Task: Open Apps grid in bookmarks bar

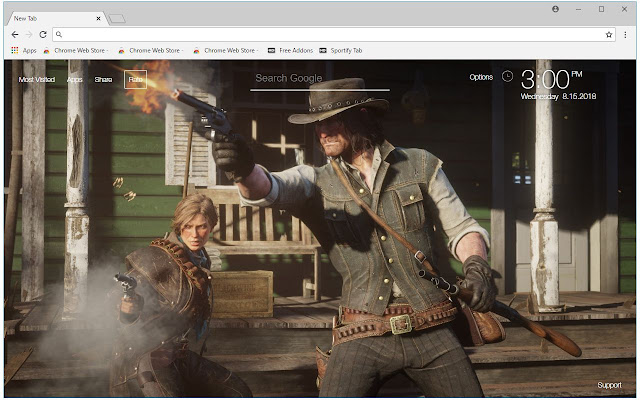Action: click(x=24, y=51)
